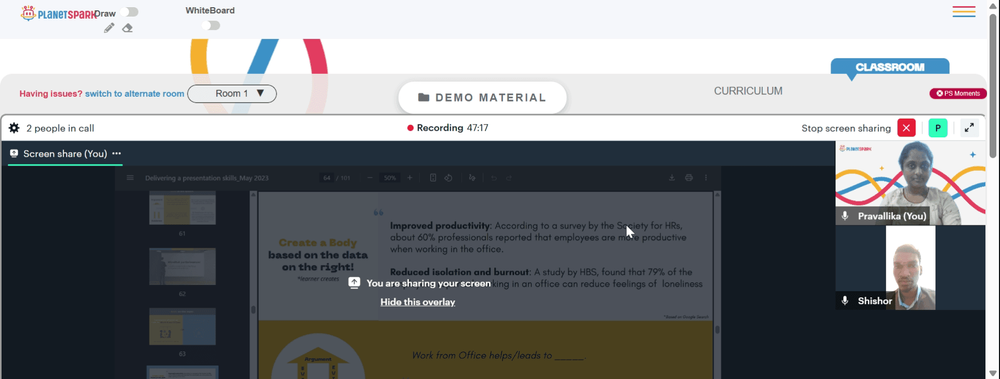The height and width of the screenshot is (379, 1000).
Task: Select Pravallika (You) video tile
Action: [910, 183]
